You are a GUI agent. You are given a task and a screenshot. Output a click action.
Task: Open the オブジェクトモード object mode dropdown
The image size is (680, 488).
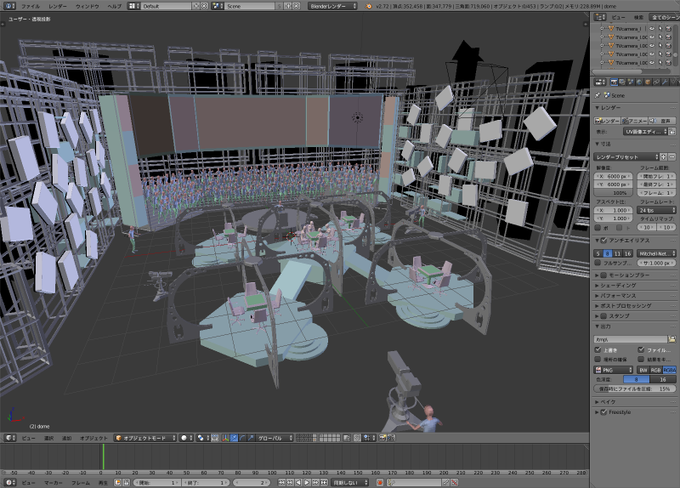click(x=145, y=438)
